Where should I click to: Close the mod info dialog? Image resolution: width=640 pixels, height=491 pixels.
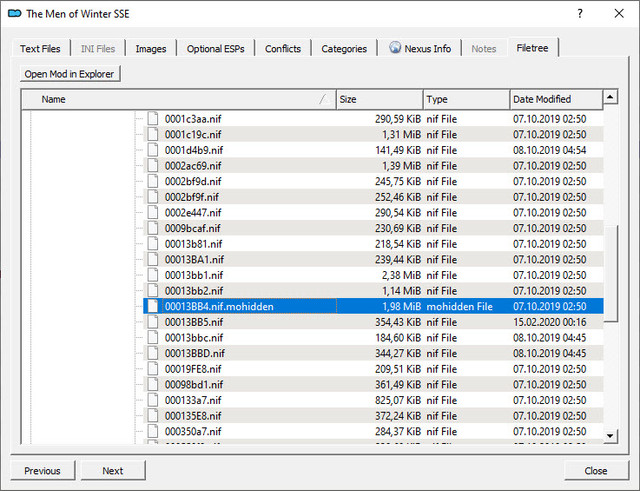[596, 471]
